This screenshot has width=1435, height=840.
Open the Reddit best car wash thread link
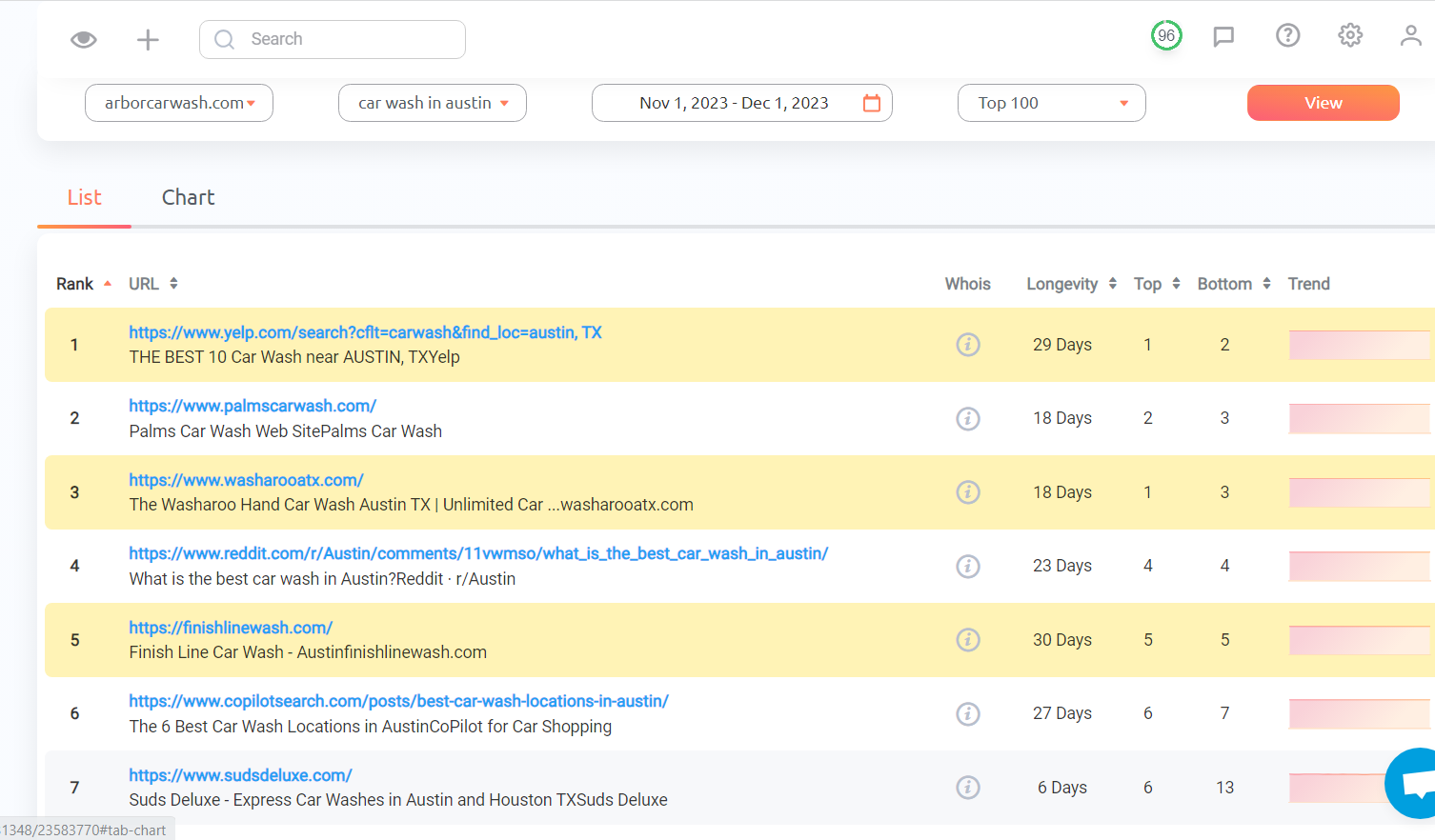(x=478, y=553)
